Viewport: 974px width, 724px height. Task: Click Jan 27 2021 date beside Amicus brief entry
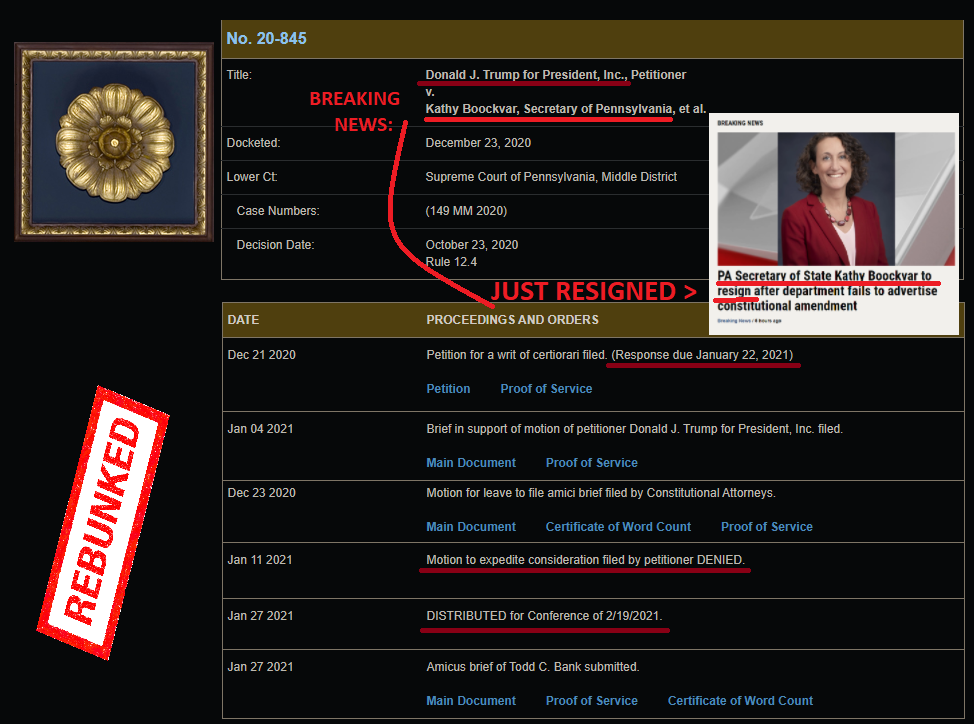260,667
